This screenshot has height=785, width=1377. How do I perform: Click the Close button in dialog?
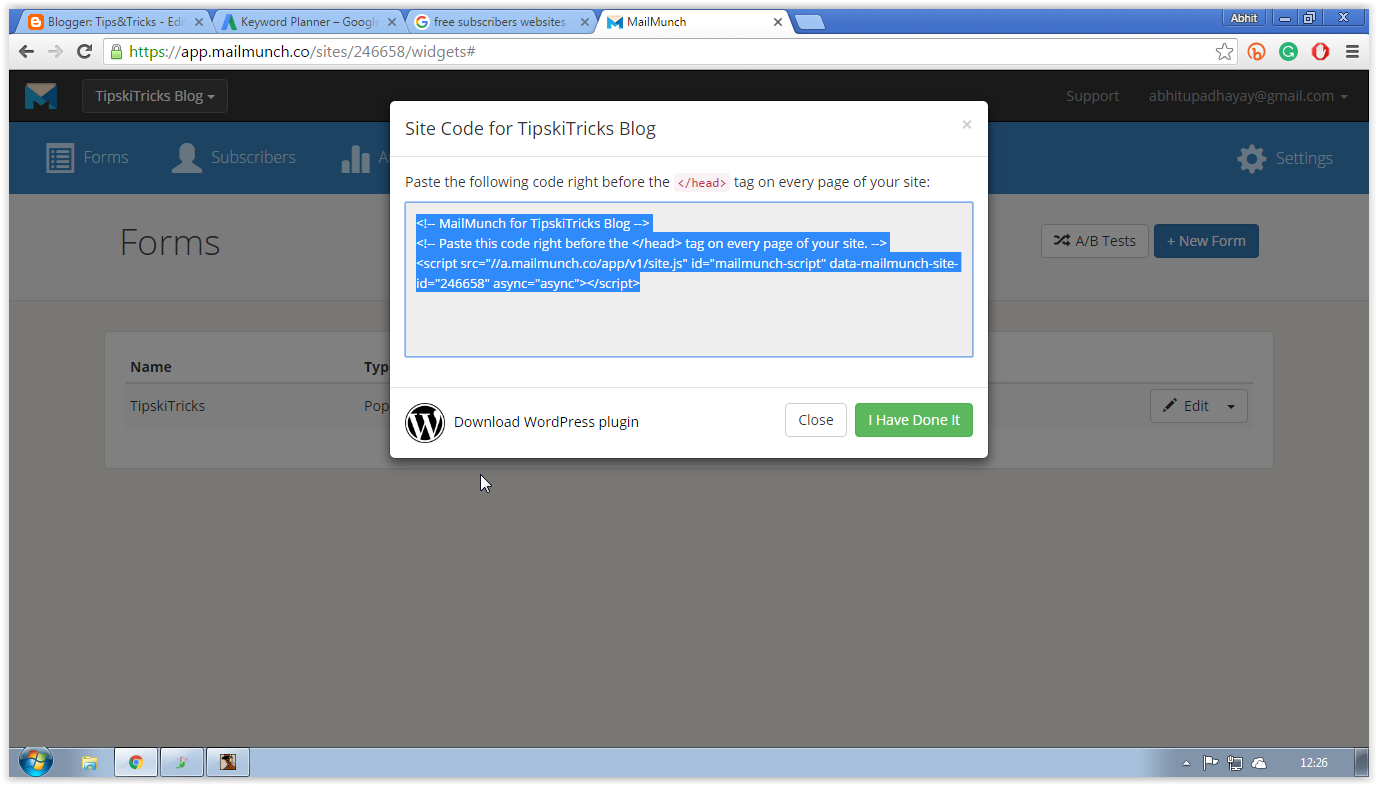click(816, 420)
